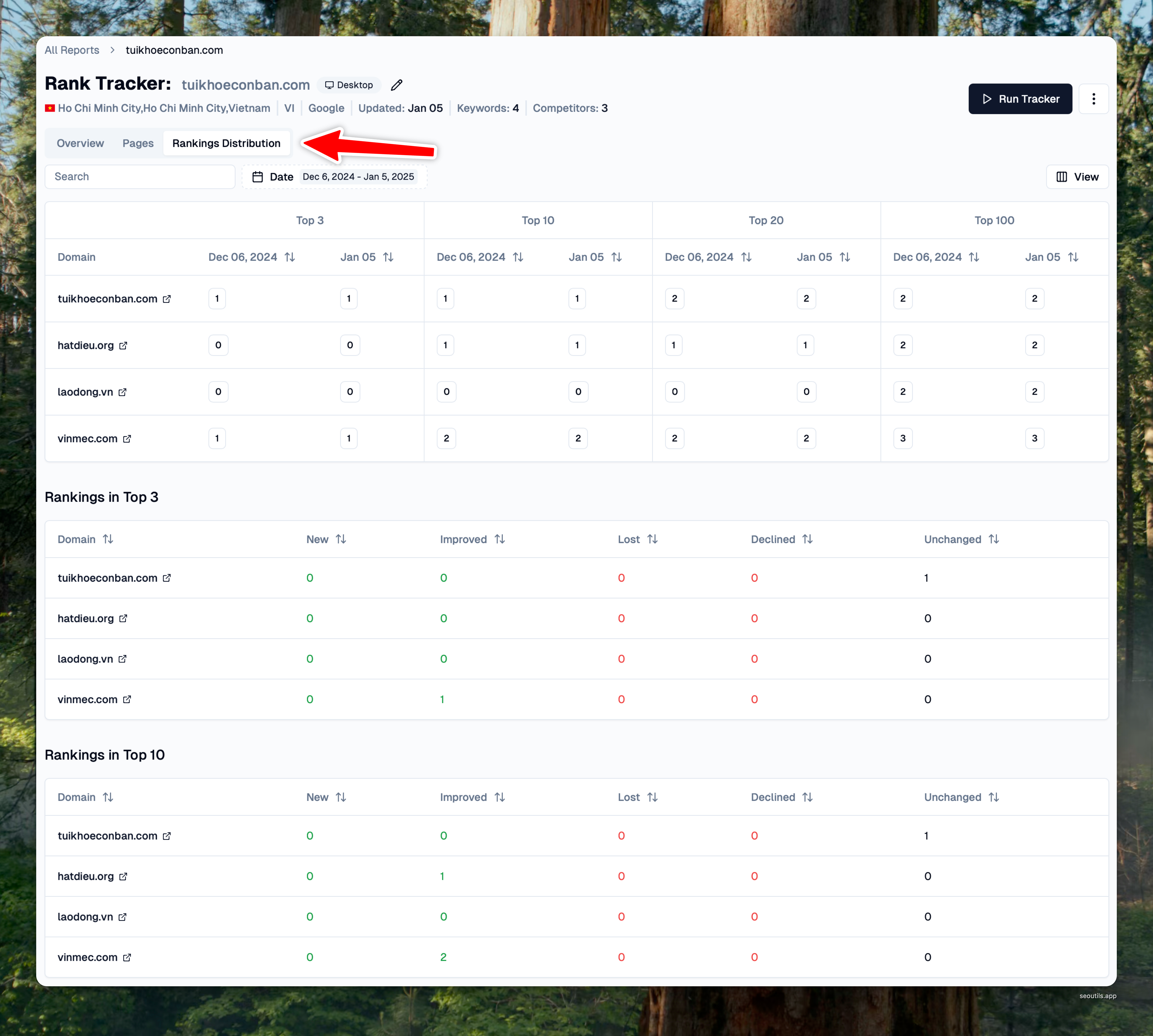Open the three-dot more options menu

click(x=1093, y=99)
